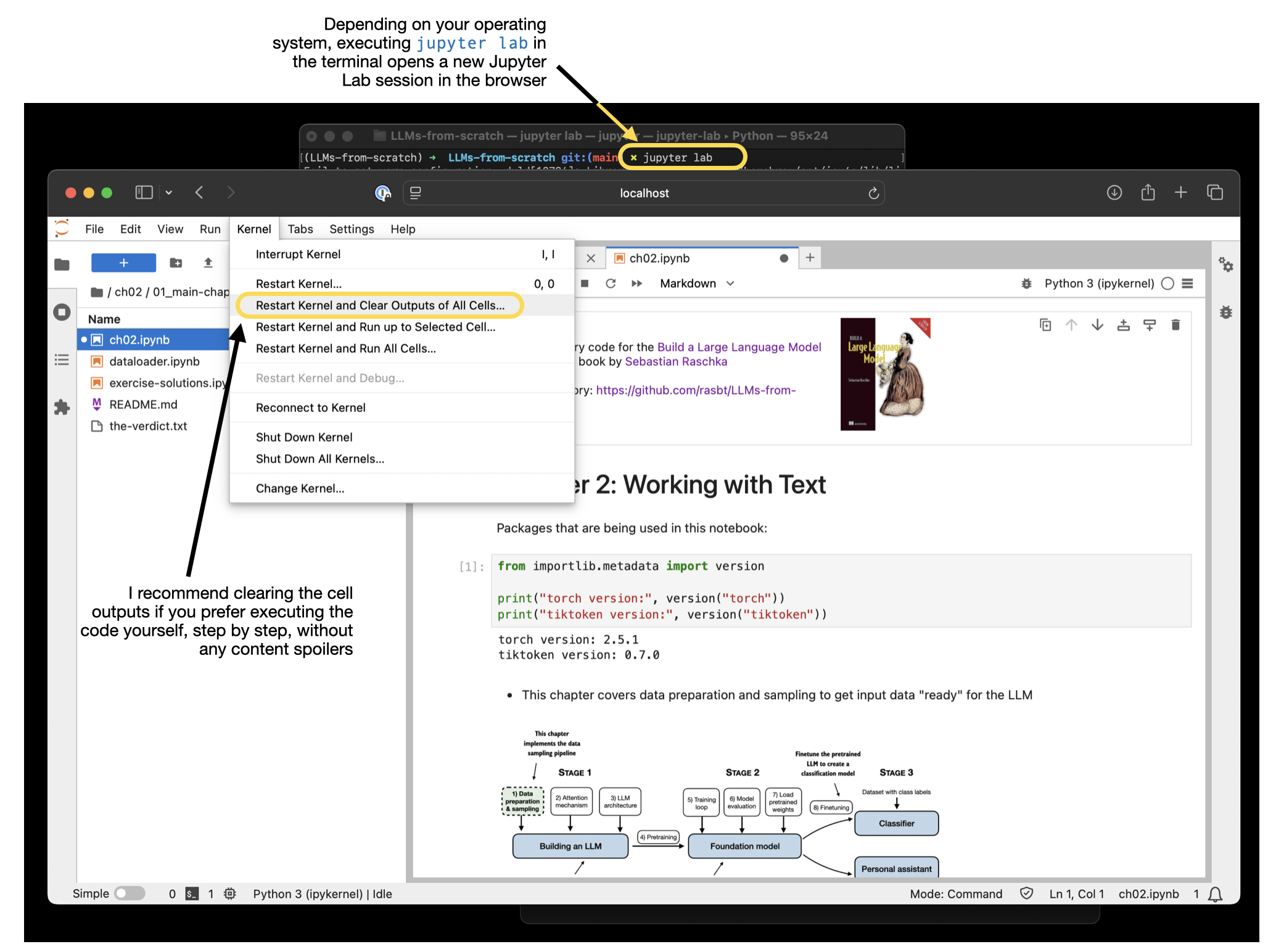This screenshot has width=1268, height=952.
Task: Delete the cell with the trash icon
Action: click(x=1175, y=324)
